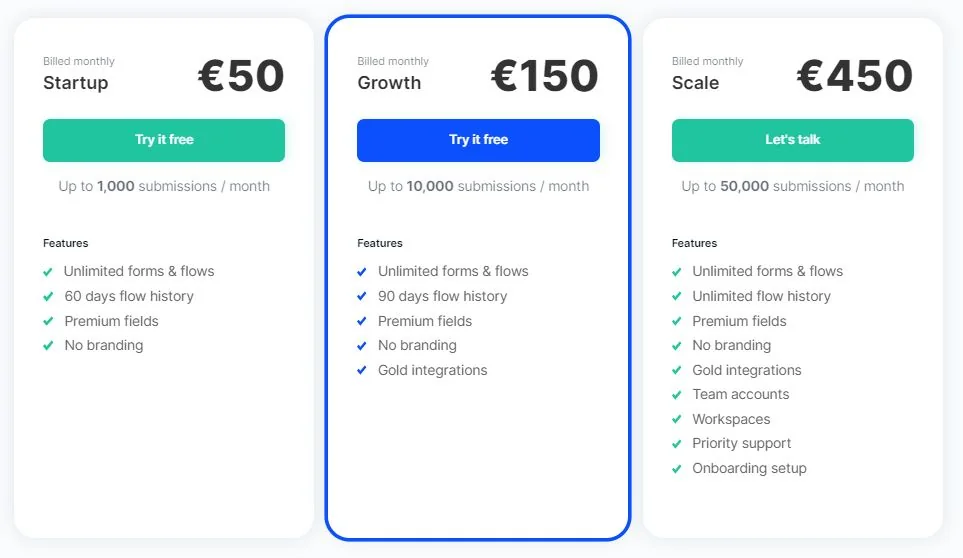Click checkmark beside Startup's 60 days flow history
The image size is (963, 558).
click(48, 297)
